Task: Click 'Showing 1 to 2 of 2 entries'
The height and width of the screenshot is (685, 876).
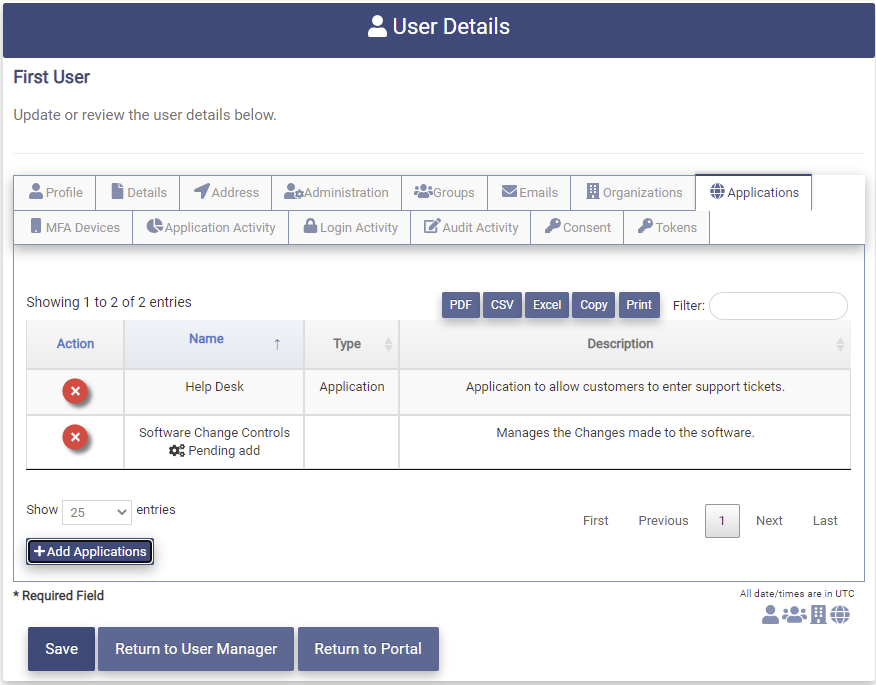Action: (109, 302)
